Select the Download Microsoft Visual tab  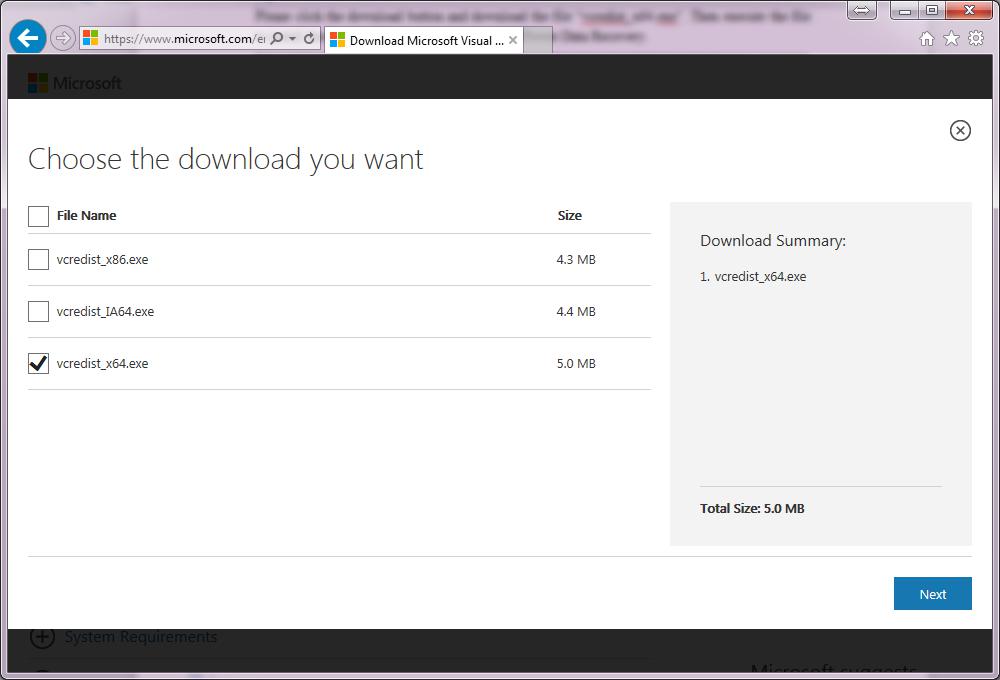(x=424, y=40)
